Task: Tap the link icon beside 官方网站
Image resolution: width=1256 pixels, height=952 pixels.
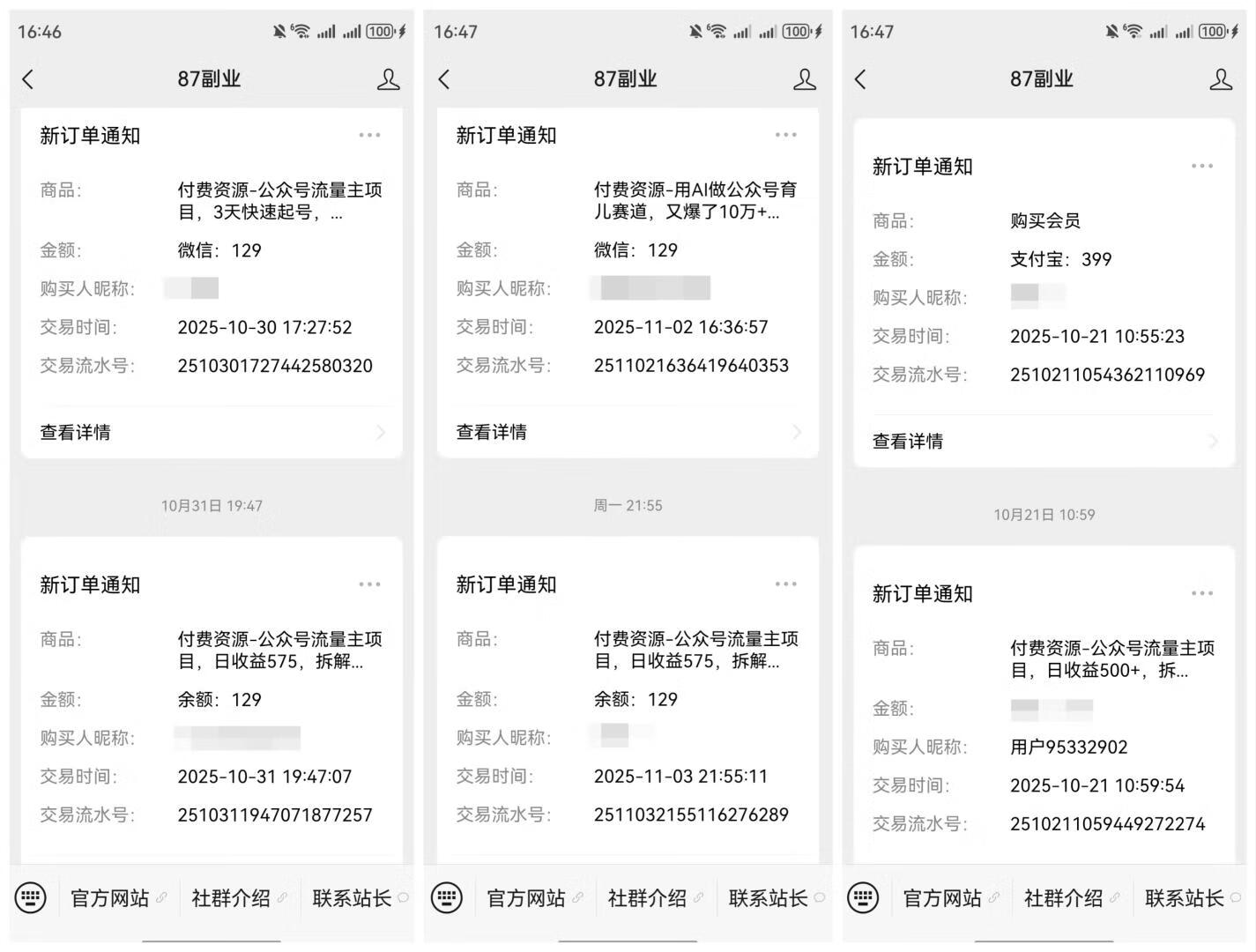Action: tap(161, 897)
